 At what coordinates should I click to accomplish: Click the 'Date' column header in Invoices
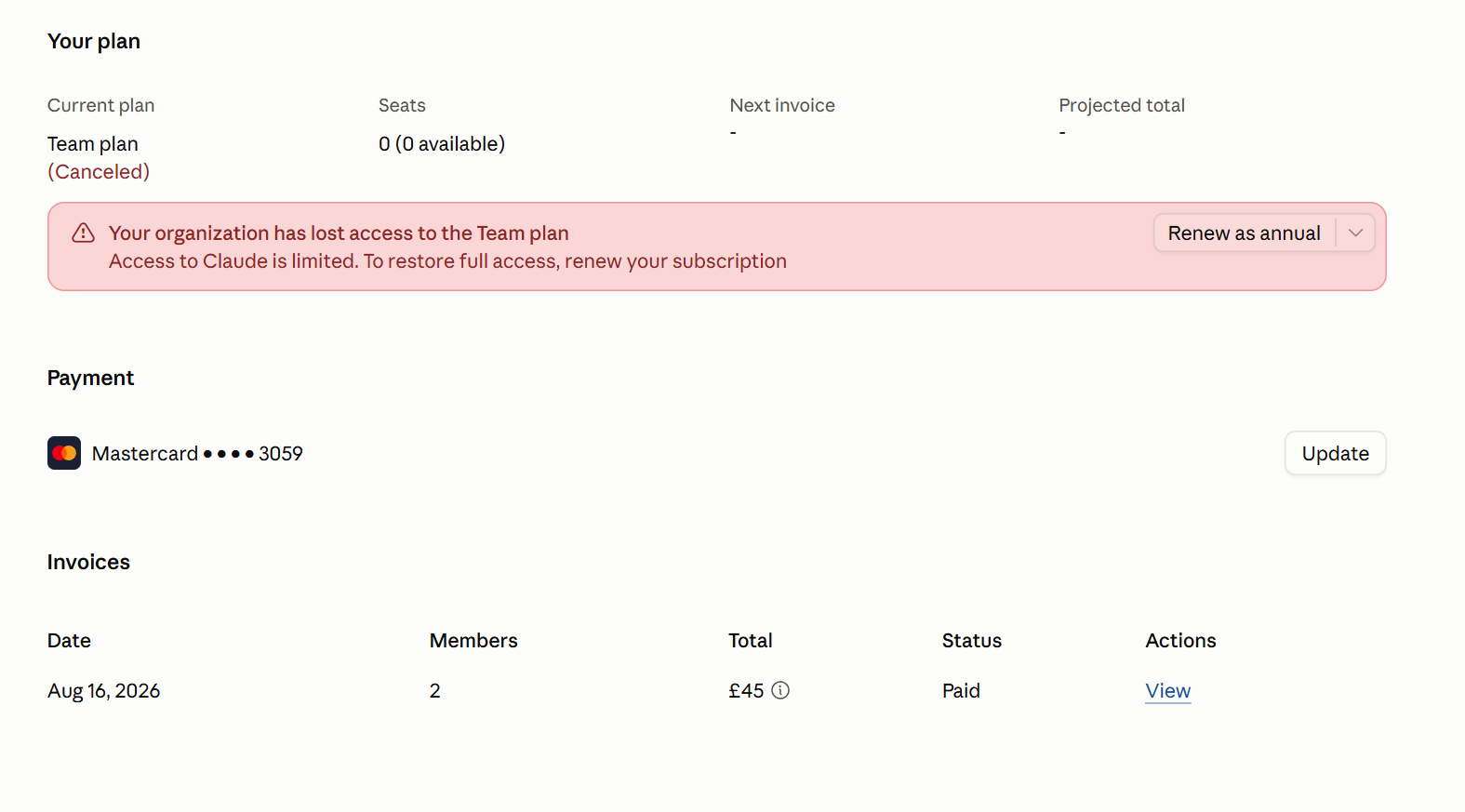pyautogui.click(x=69, y=641)
